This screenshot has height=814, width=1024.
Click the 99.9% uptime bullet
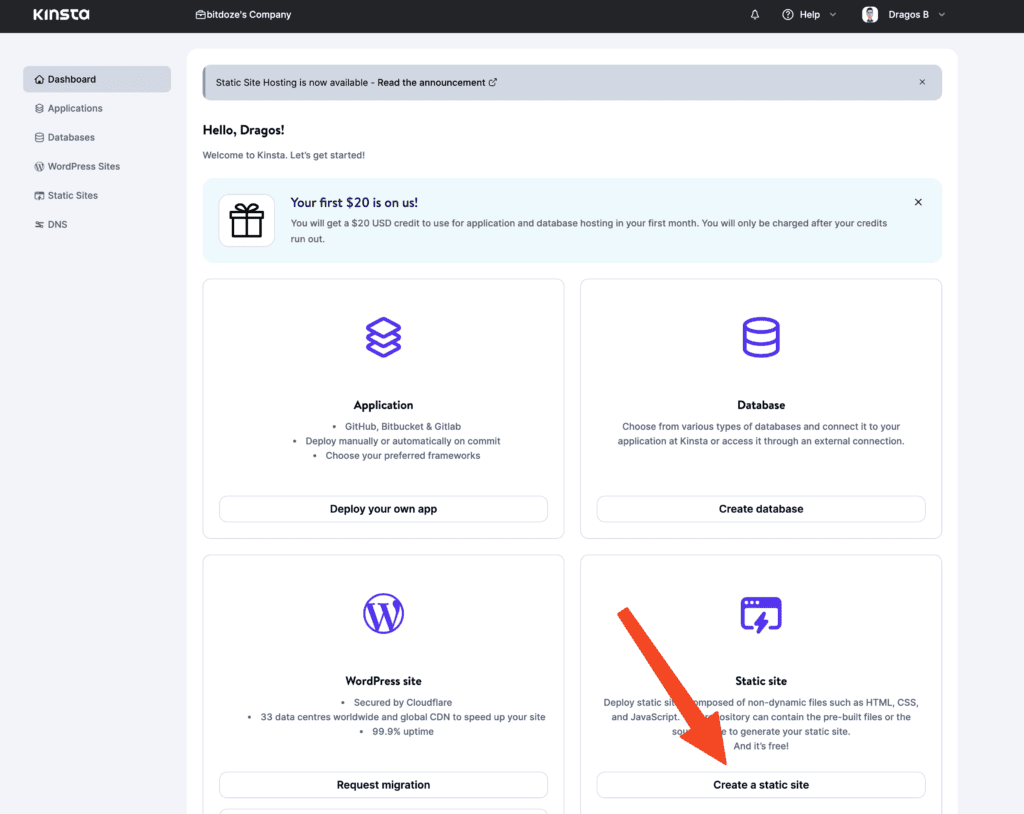[403, 732]
